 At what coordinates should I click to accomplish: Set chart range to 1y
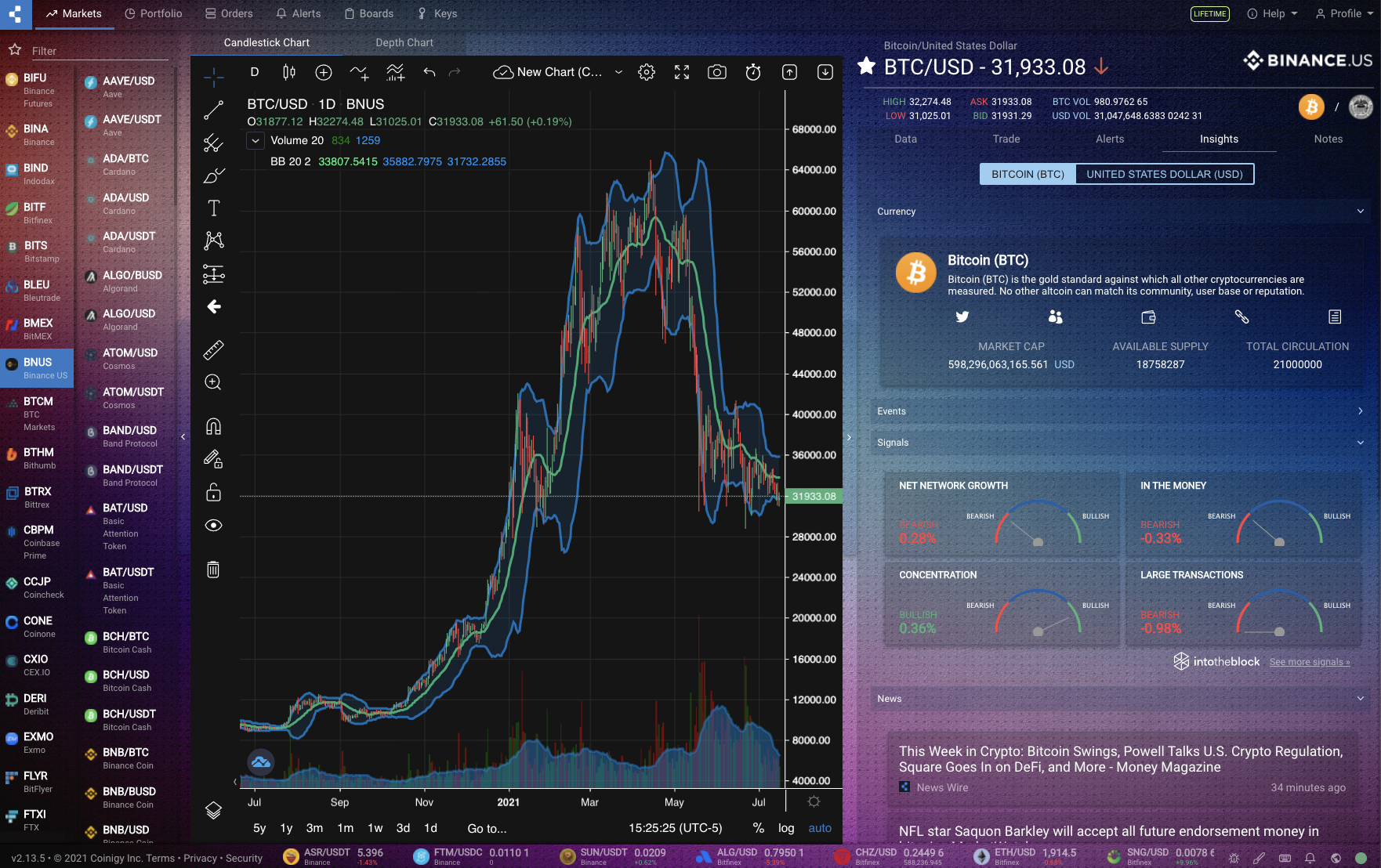286,828
